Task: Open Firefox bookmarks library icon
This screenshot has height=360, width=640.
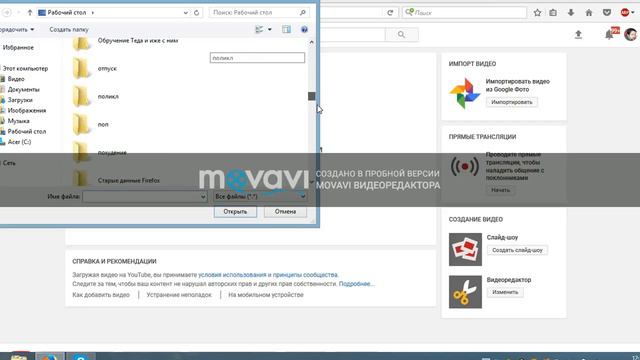Action: 553,13
